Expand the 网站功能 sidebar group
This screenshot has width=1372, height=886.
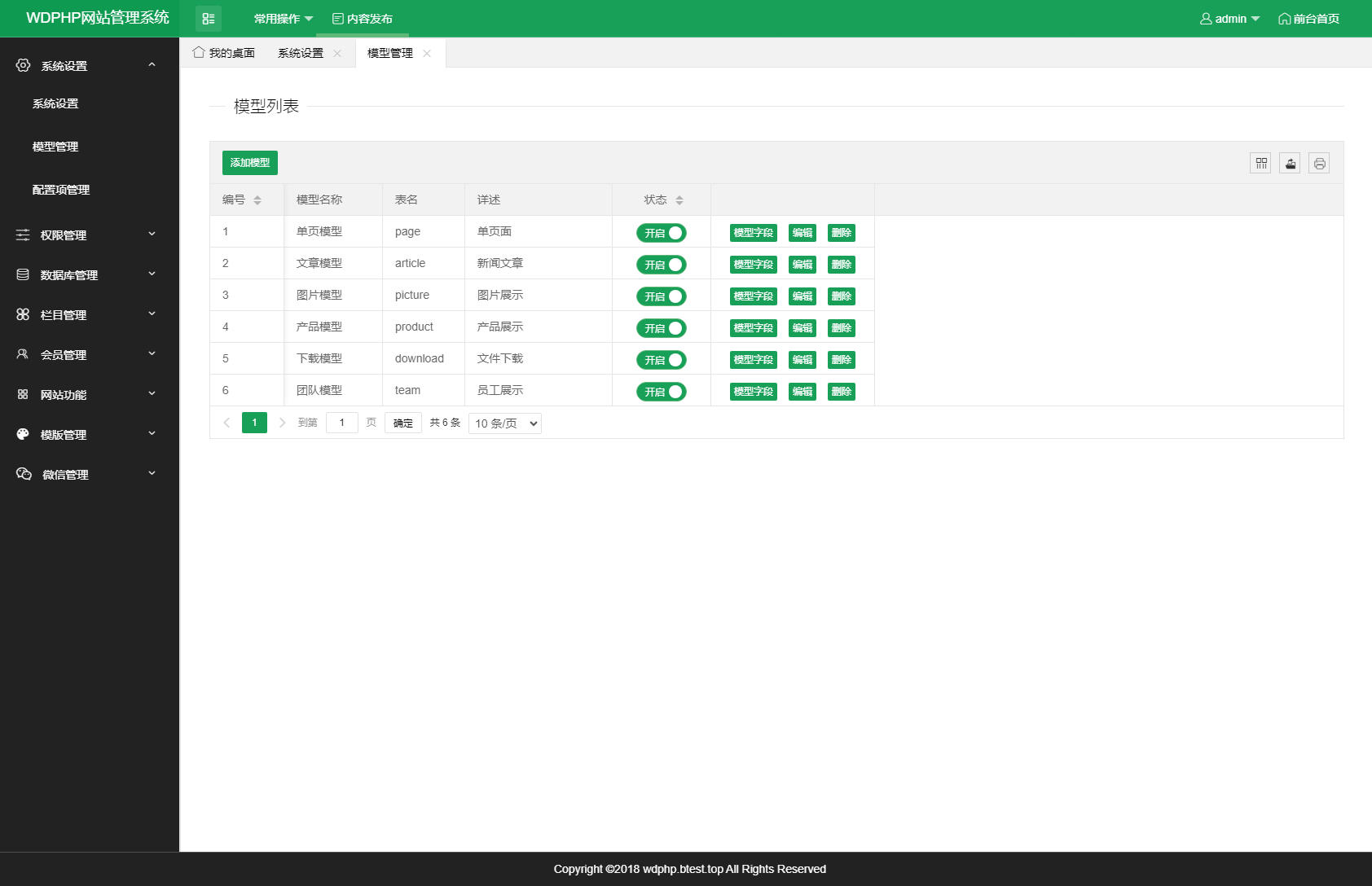pos(90,394)
